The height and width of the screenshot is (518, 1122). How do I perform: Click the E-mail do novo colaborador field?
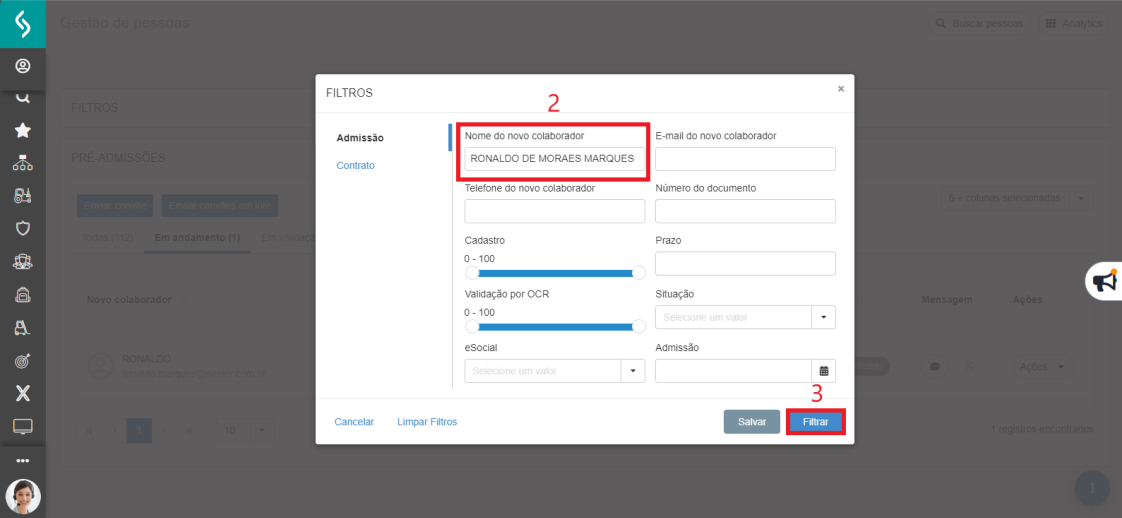point(745,159)
